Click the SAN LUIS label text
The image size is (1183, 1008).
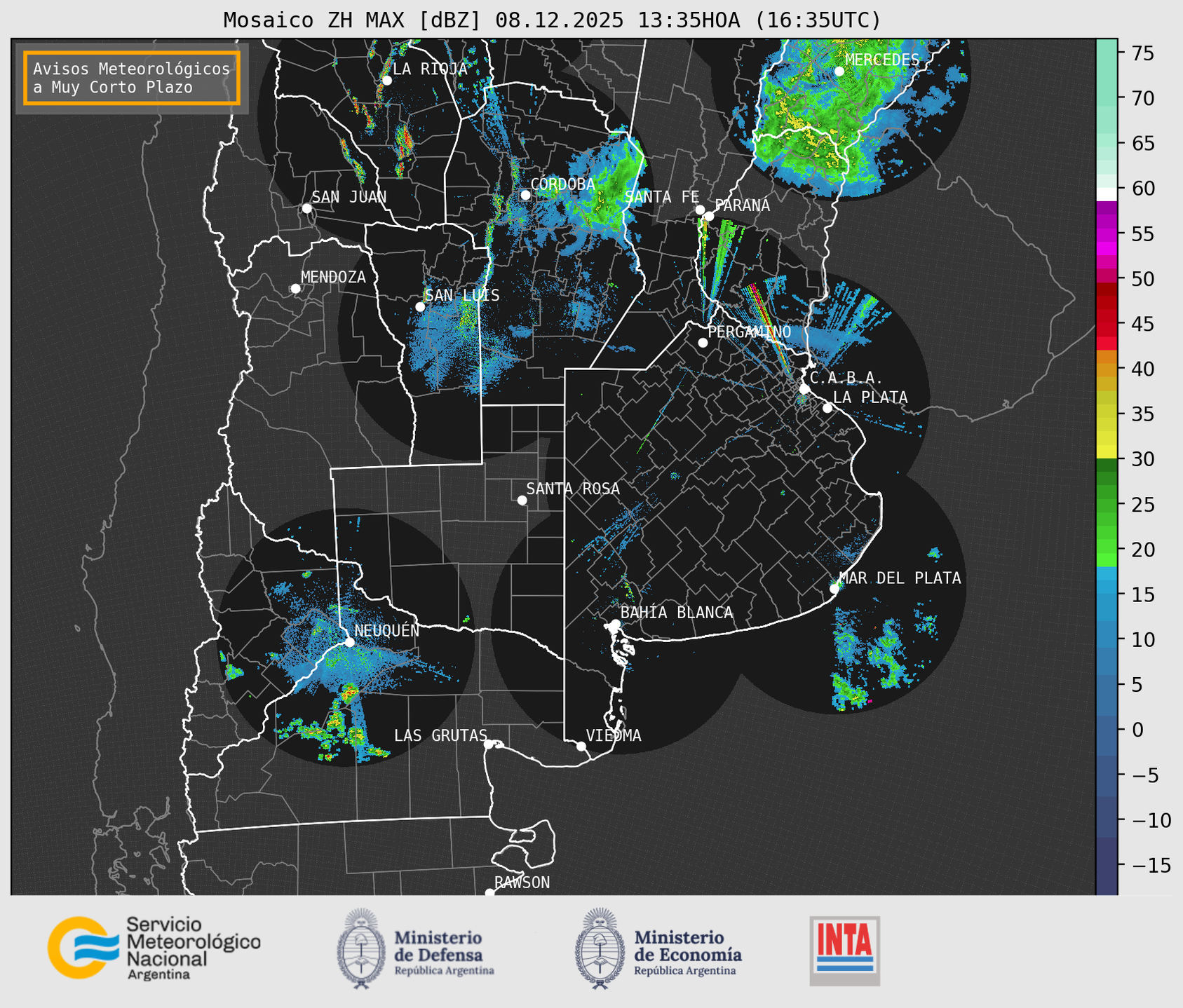463,296
